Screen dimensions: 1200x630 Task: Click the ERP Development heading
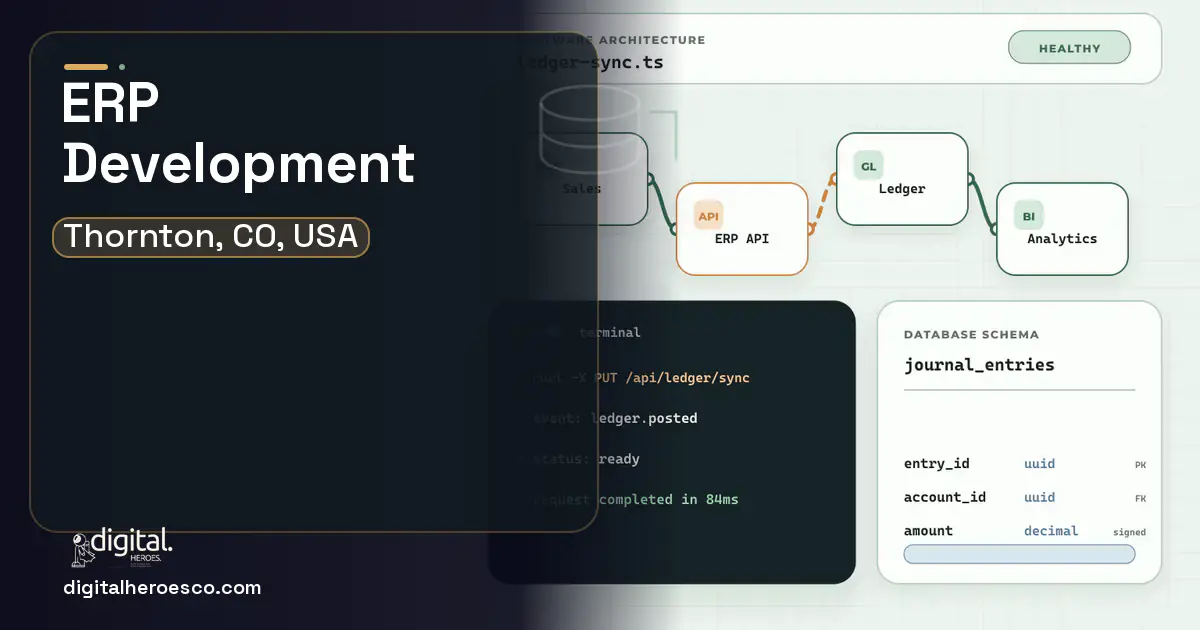(238, 133)
